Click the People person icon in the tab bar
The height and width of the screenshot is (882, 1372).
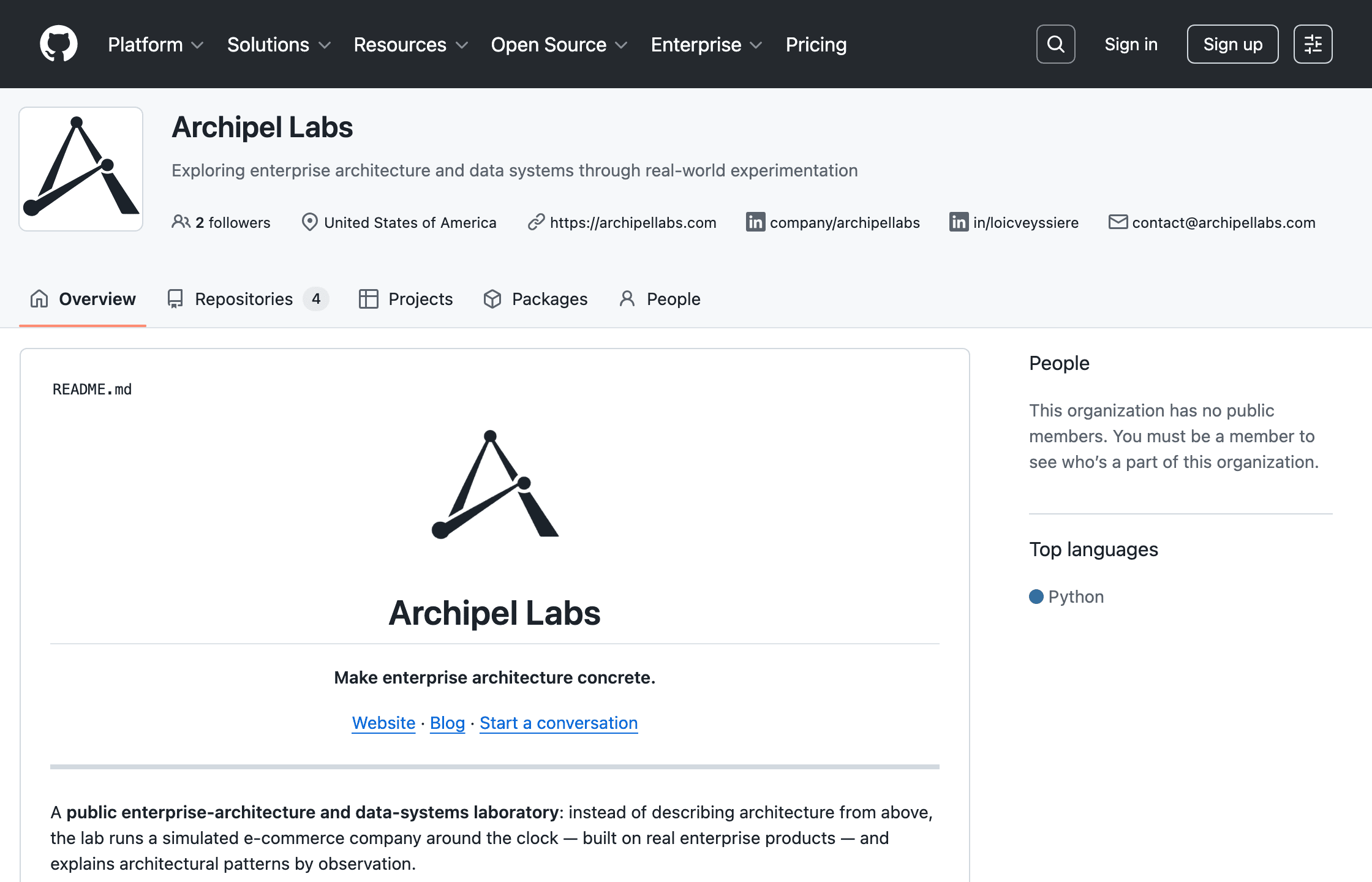point(627,298)
